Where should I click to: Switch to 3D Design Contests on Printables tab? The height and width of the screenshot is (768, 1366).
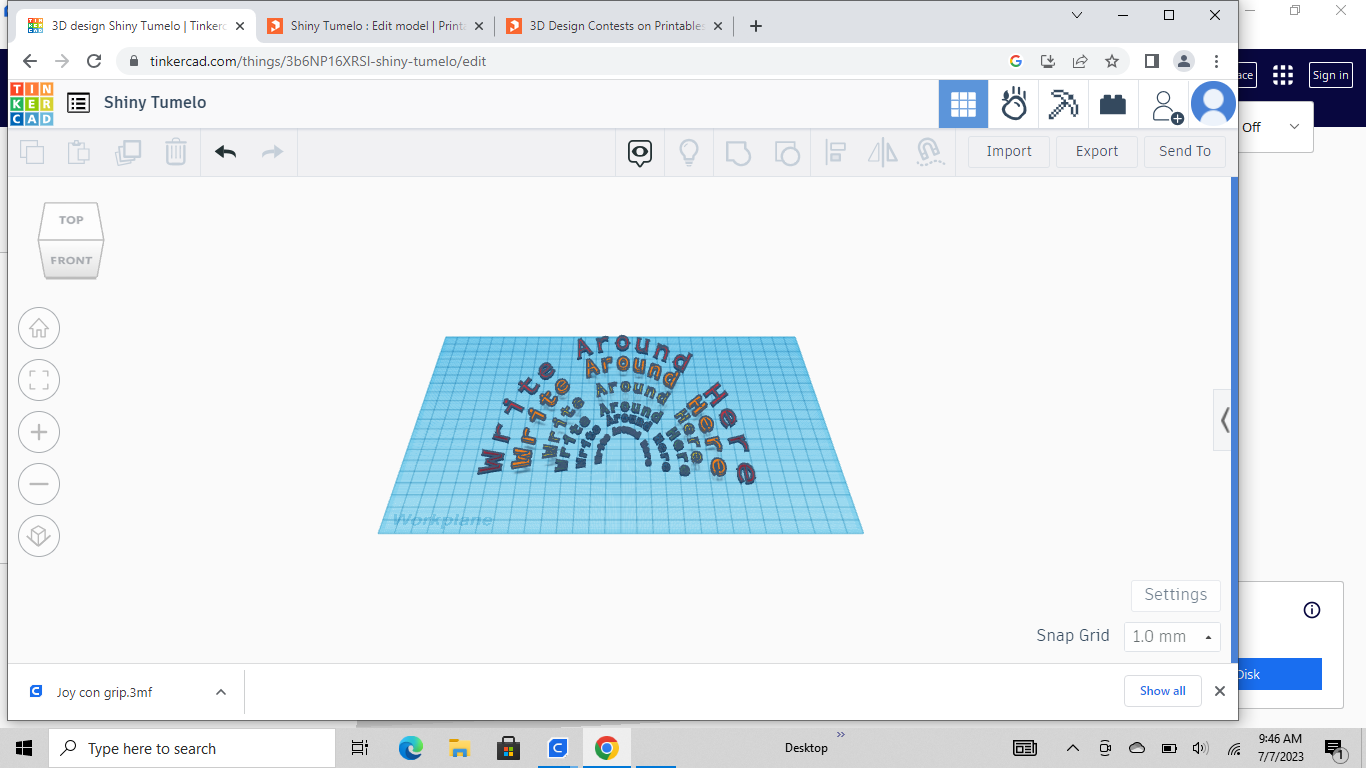click(616, 26)
